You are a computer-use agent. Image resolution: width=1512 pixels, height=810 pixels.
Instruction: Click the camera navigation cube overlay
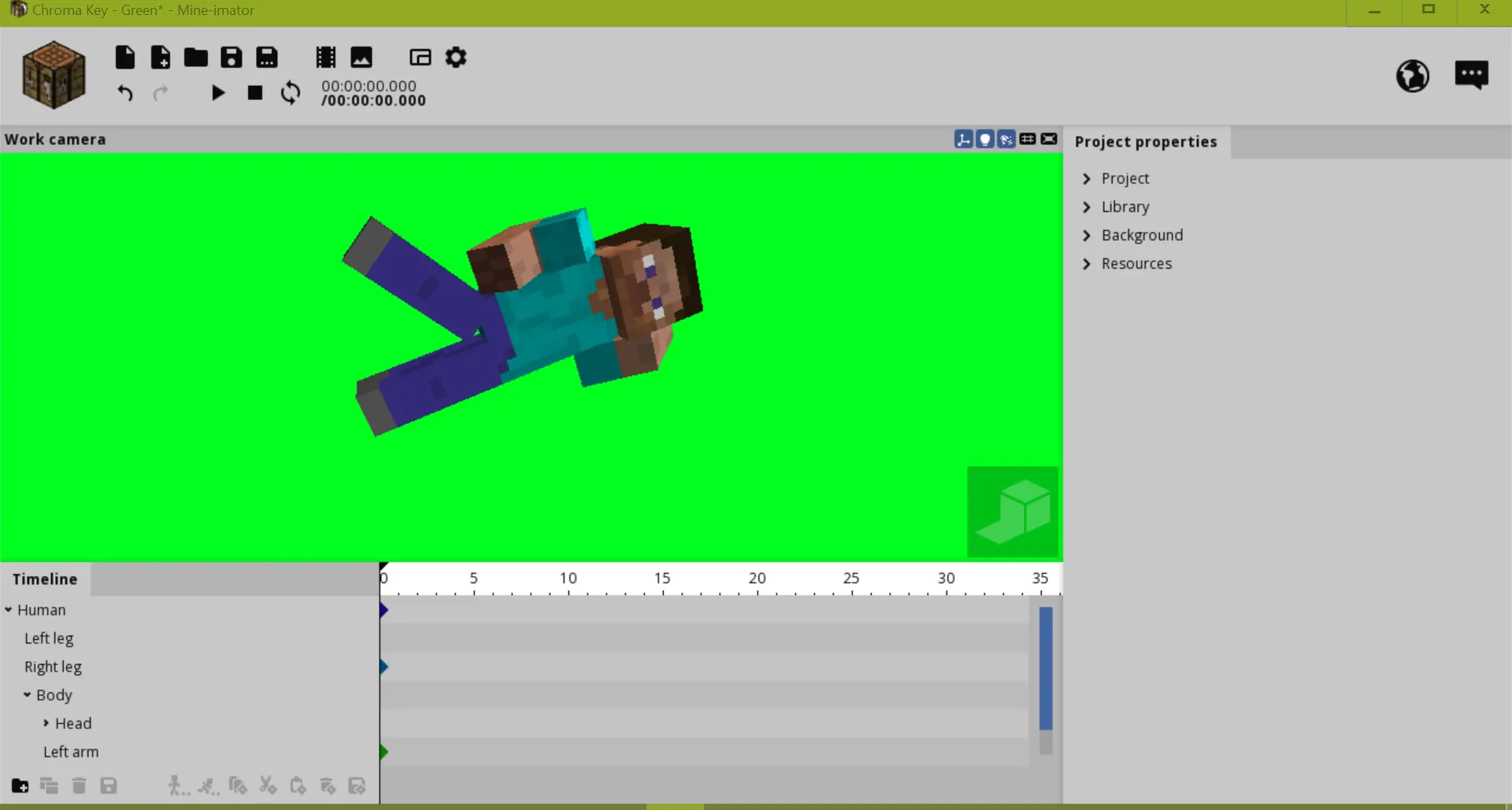(x=1013, y=511)
